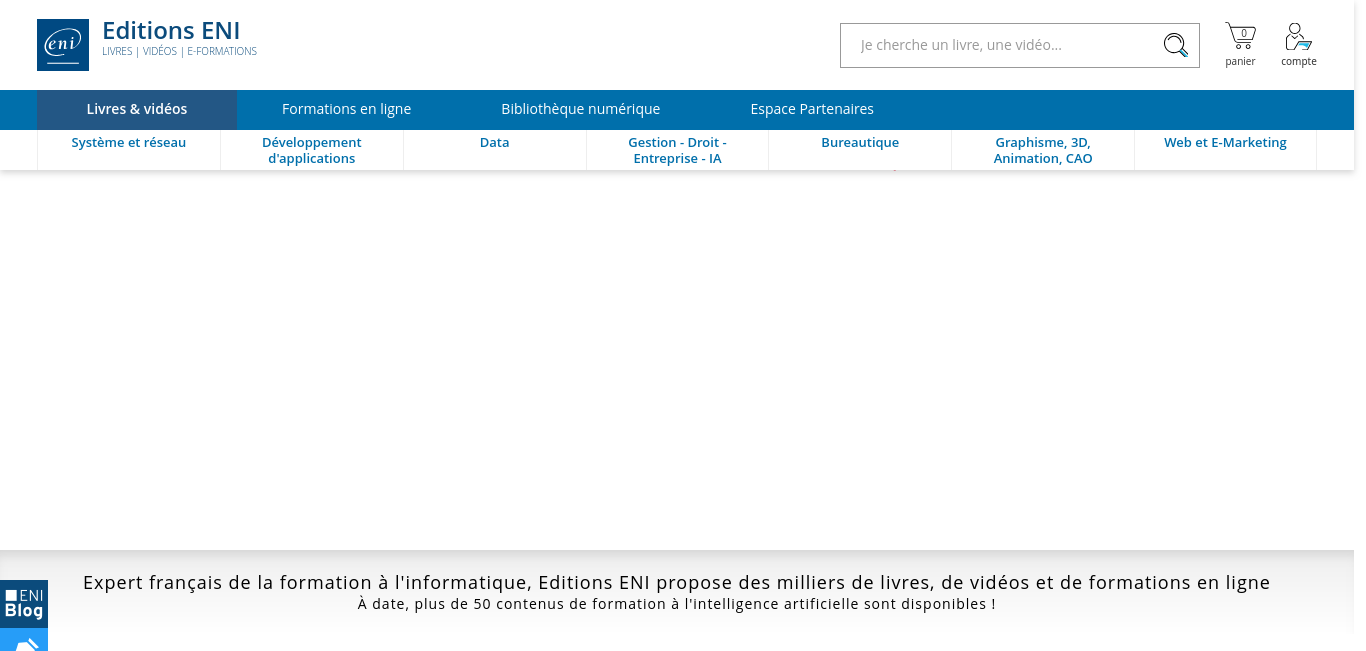The height and width of the screenshot is (651, 1366).
Task: Open the Bureautique category
Action: coord(860,143)
